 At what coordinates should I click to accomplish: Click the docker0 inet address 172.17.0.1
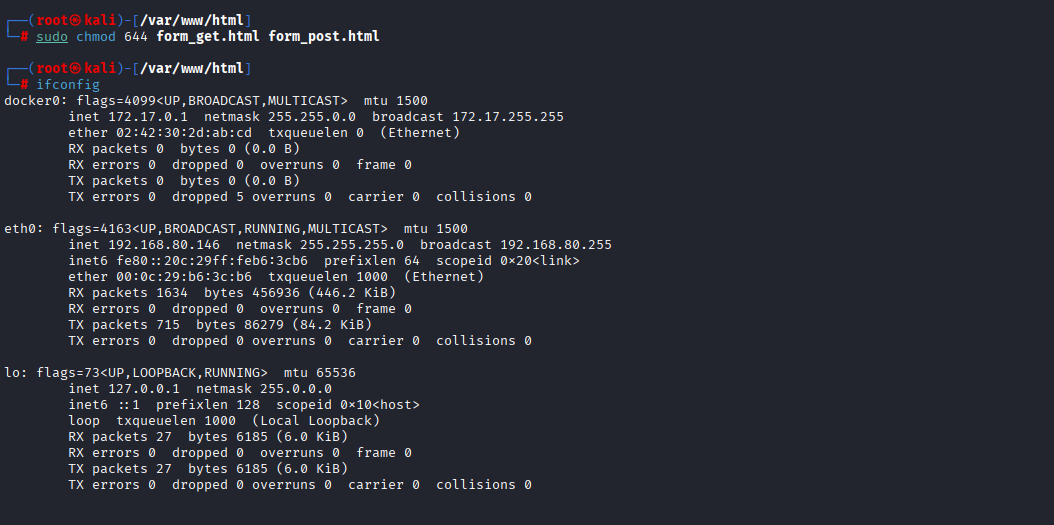click(x=148, y=117)
